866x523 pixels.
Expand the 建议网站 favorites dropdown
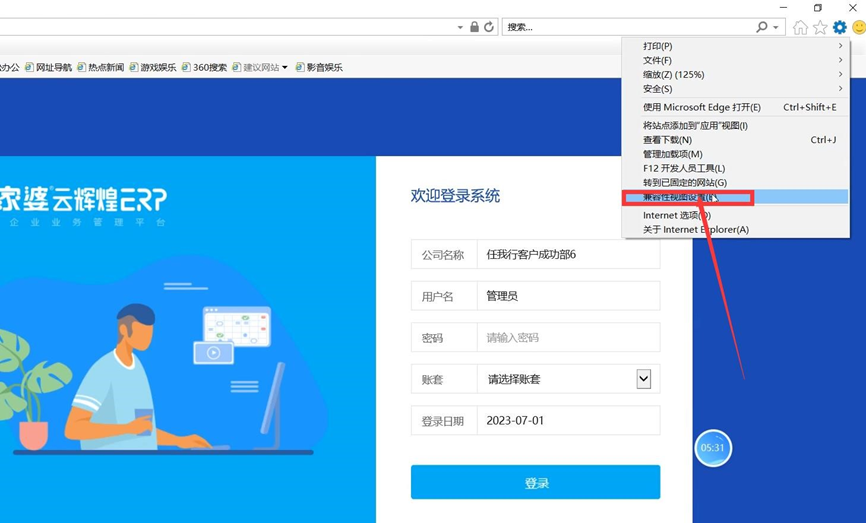pos(285,67)
